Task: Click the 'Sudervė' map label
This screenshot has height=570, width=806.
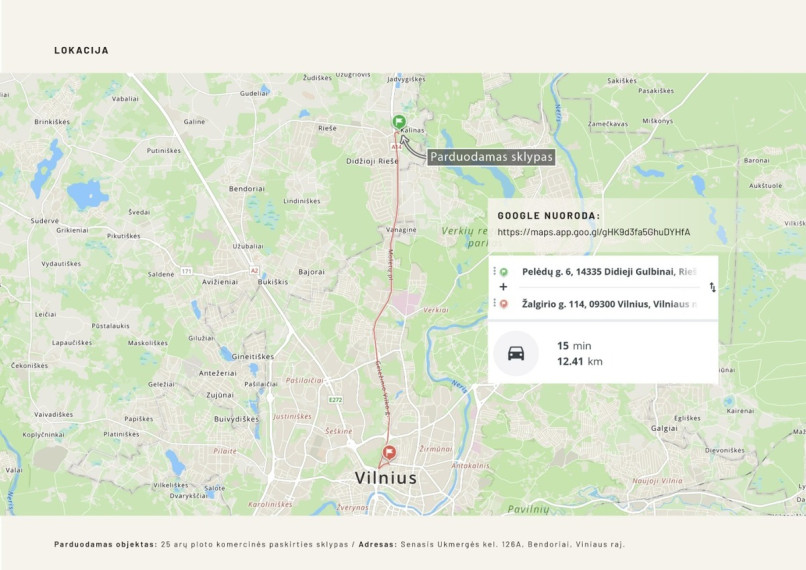Action: pyautogui.click(x=45, y=220)
